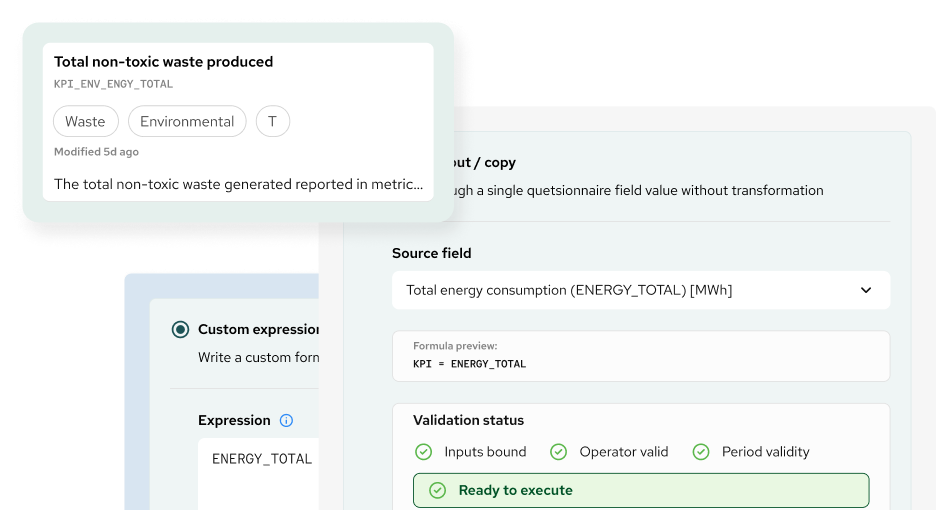Screen dimensions: 936x510
Task: Click the Period validity check icon
Action: 701,452
